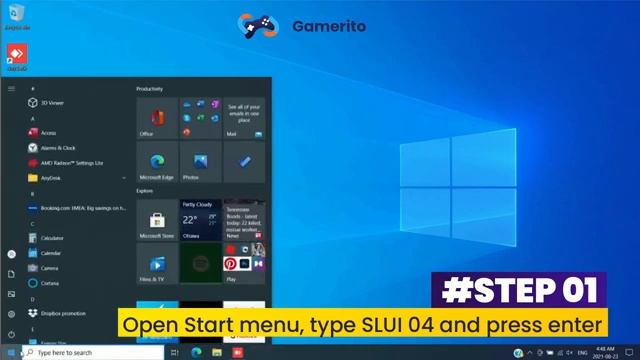Click the Productivity group header

[149, 89]
